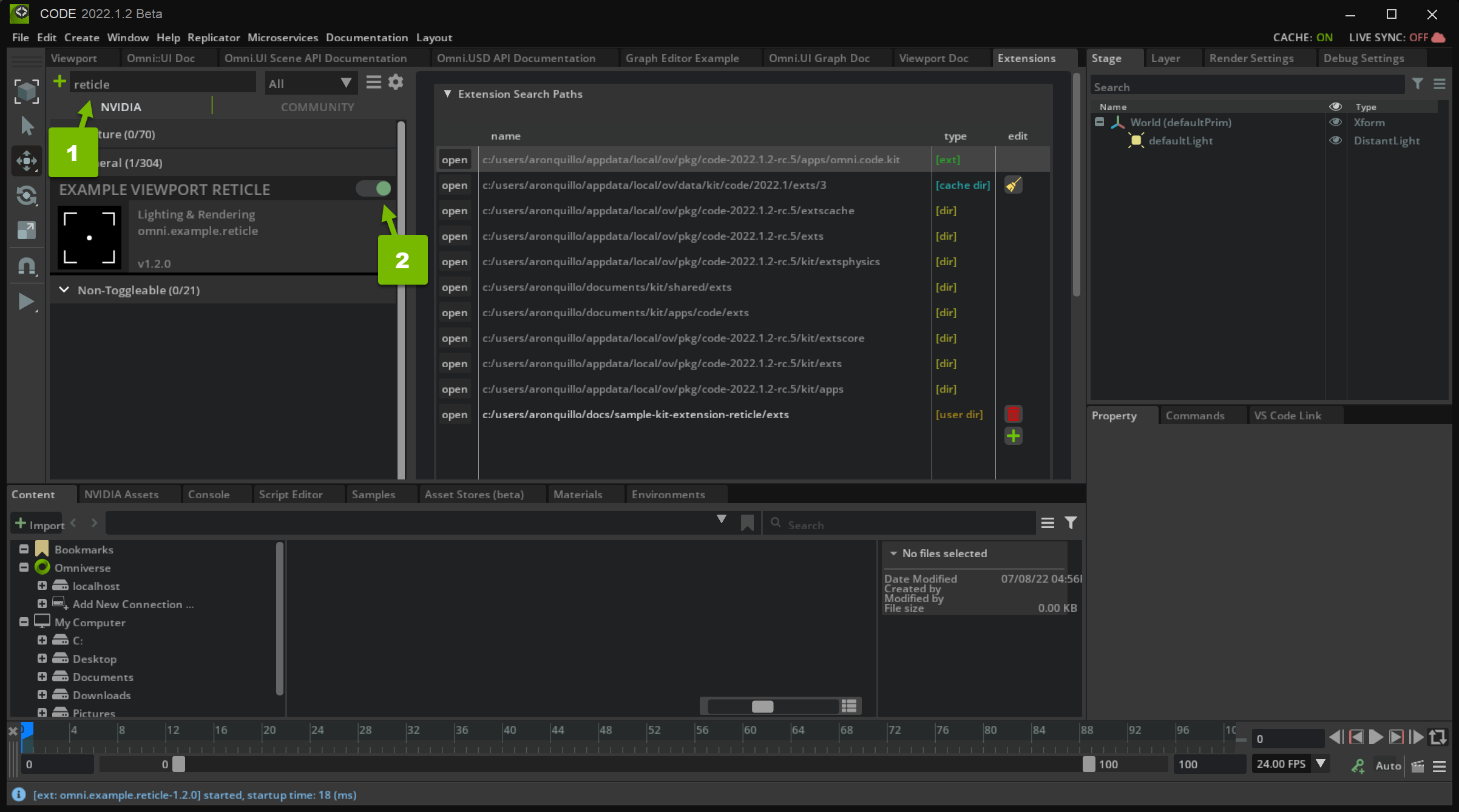The image size is (1459, 812).
Task: Click the Play button in left toolbar
Action: [27, 302]
